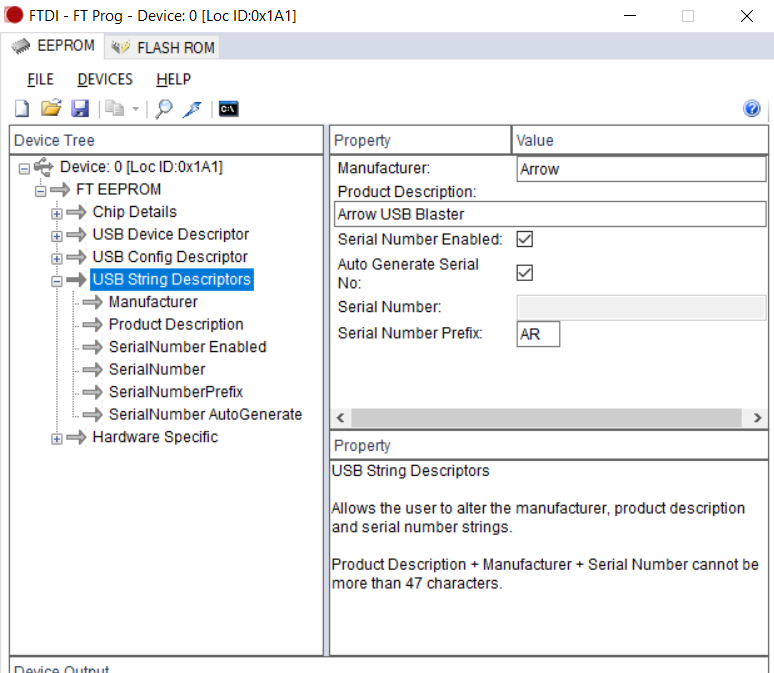The width and height of the screenshot is (774, 673).
Task: Click arrow icon beside USB Config Descriptor
Action: (76, 257)
